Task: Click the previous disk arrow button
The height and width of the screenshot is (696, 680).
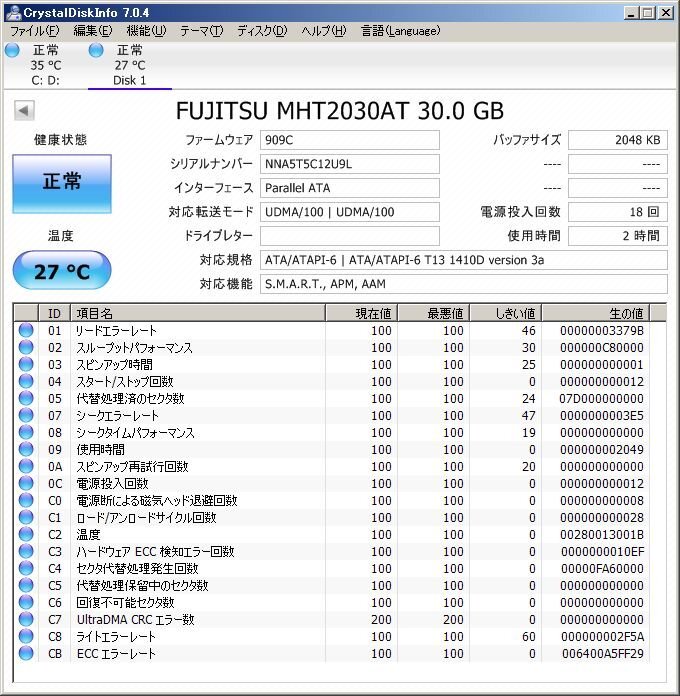Action: (24, 111)
